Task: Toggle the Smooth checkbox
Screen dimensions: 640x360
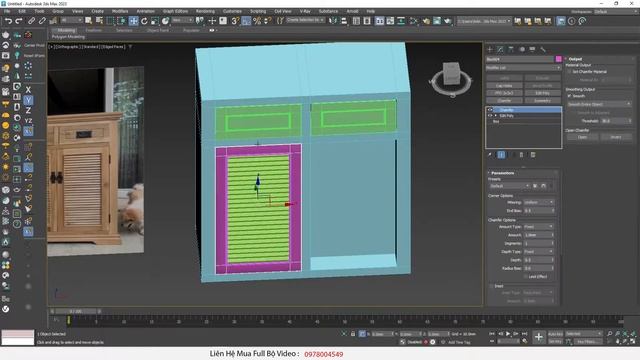Action: point(569,96)
